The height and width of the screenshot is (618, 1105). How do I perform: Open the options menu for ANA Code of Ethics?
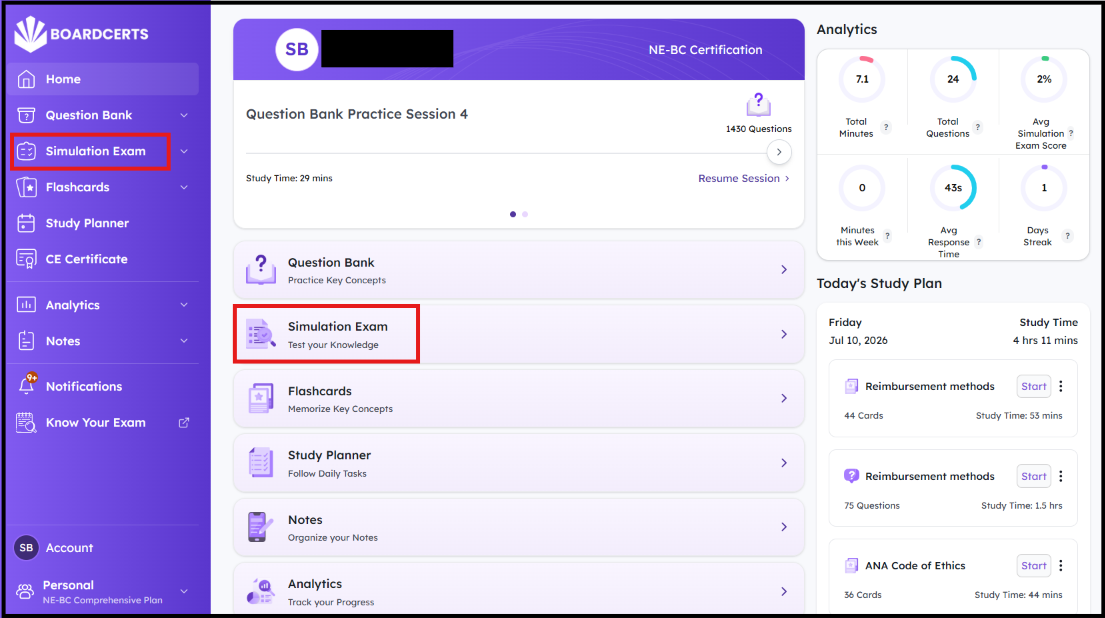pyautogui.click(x=1061, y=566)
